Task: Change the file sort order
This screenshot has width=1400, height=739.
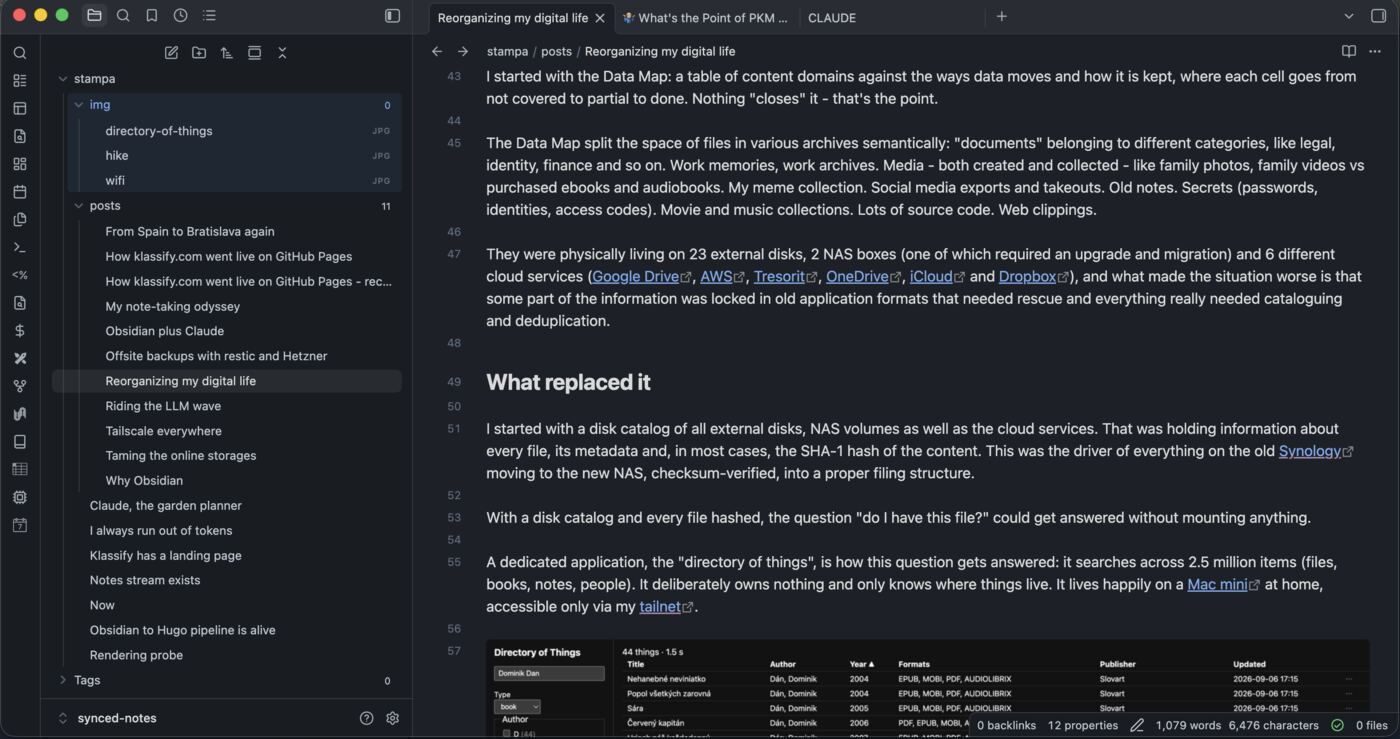Action: 227,53
